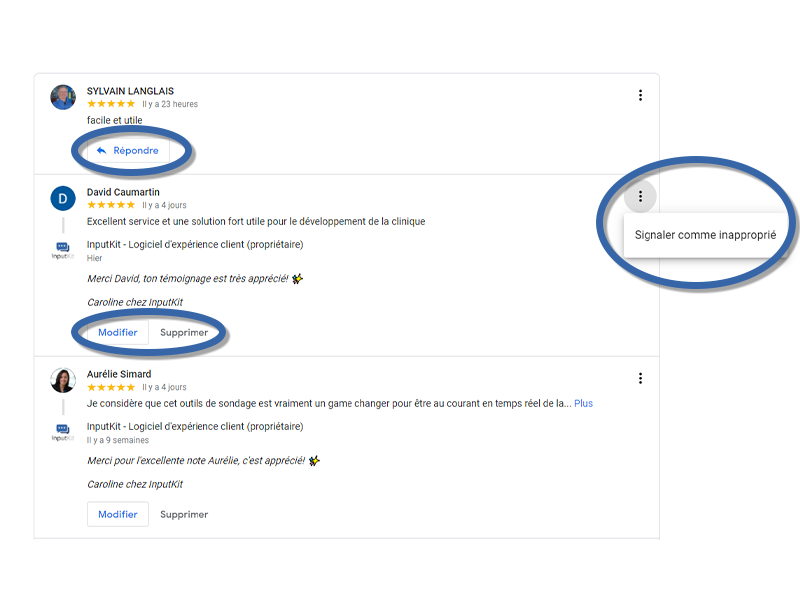The image size is (800, 600).
Task: Click reviewer name Aurélie Simard
Action: (119, 374)
